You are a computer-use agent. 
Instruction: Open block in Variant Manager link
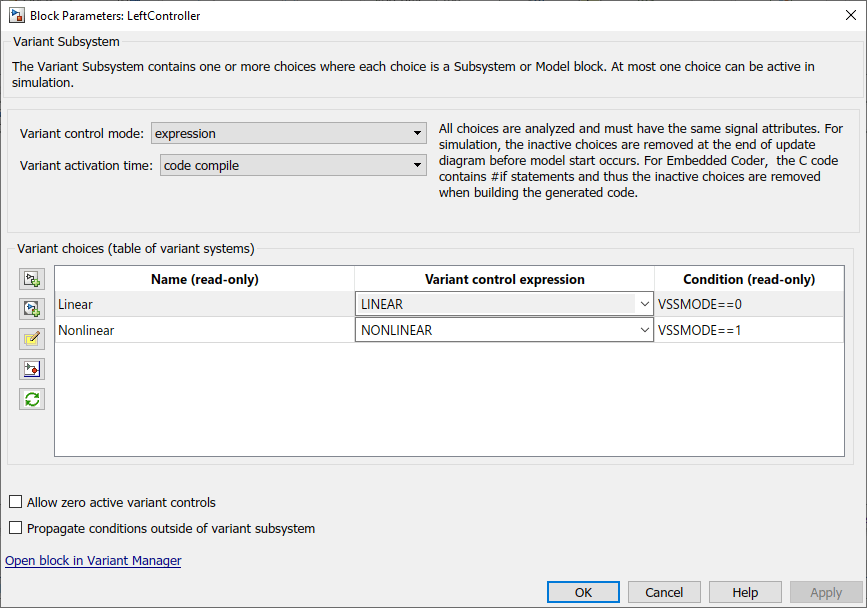93,561
